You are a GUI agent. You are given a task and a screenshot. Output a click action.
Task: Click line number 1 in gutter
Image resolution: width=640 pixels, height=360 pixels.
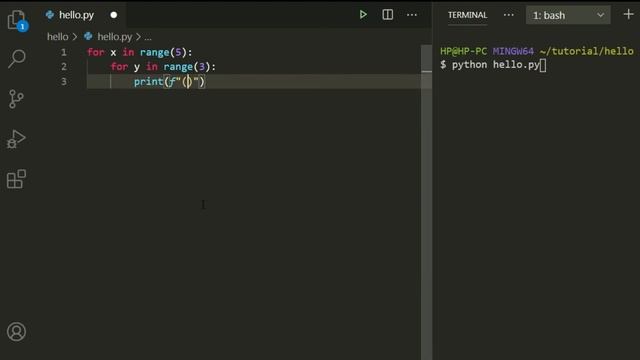point(64,52)
